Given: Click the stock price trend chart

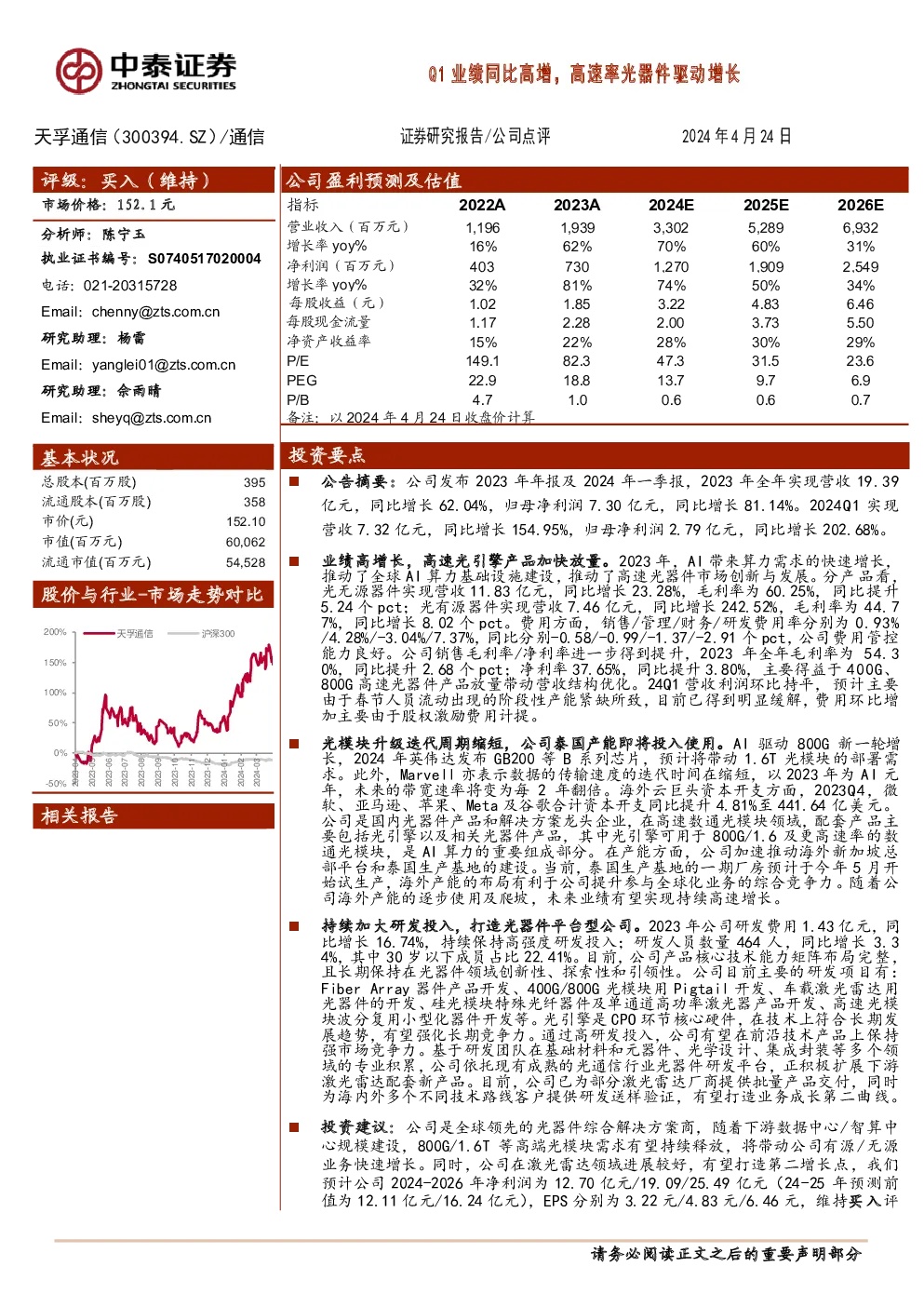Looking at the screenshot, I should 157,707.
